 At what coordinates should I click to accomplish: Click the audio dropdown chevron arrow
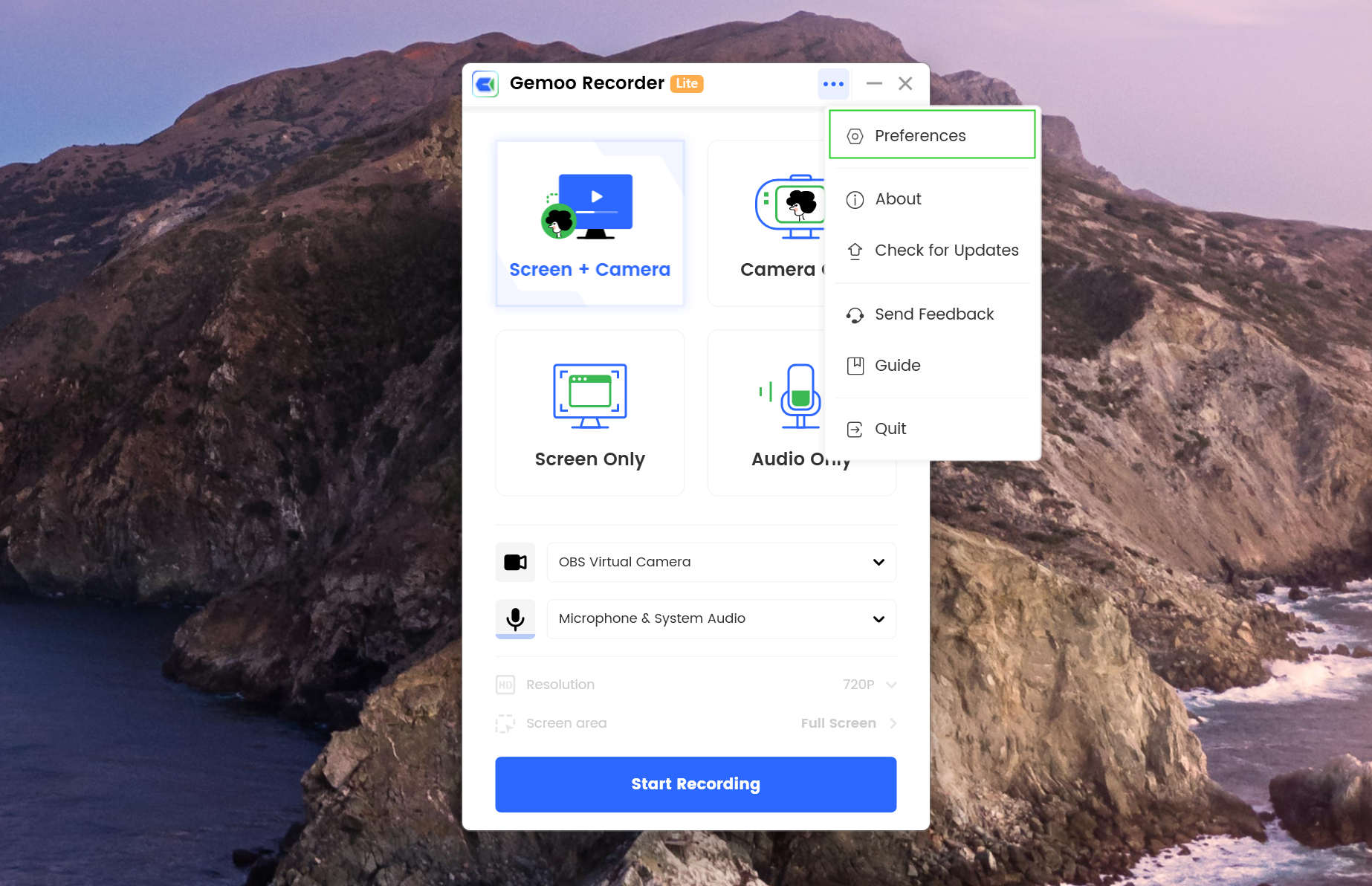pyautogui.click(x=878, y=619)
